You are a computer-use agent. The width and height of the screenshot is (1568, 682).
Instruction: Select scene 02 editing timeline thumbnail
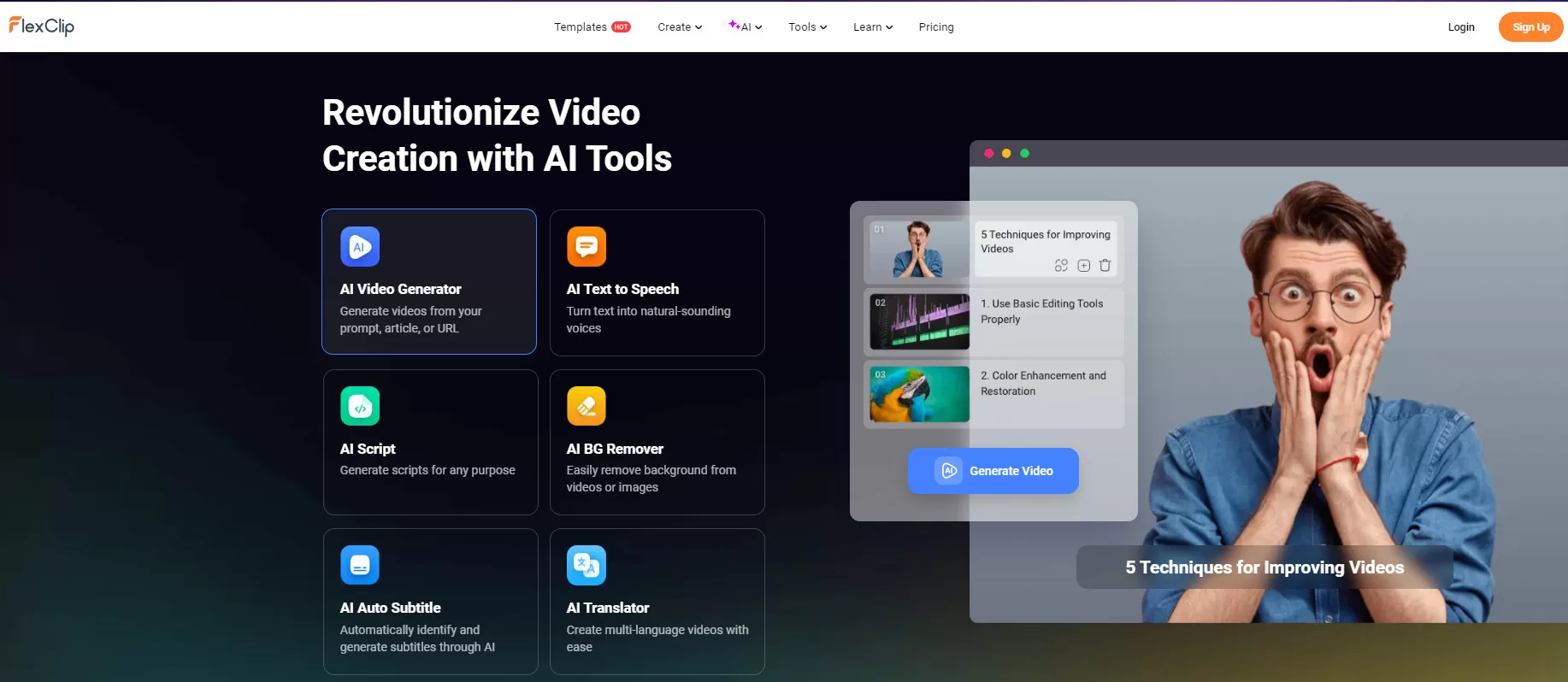pyautogui.click(x=920, y=321)
